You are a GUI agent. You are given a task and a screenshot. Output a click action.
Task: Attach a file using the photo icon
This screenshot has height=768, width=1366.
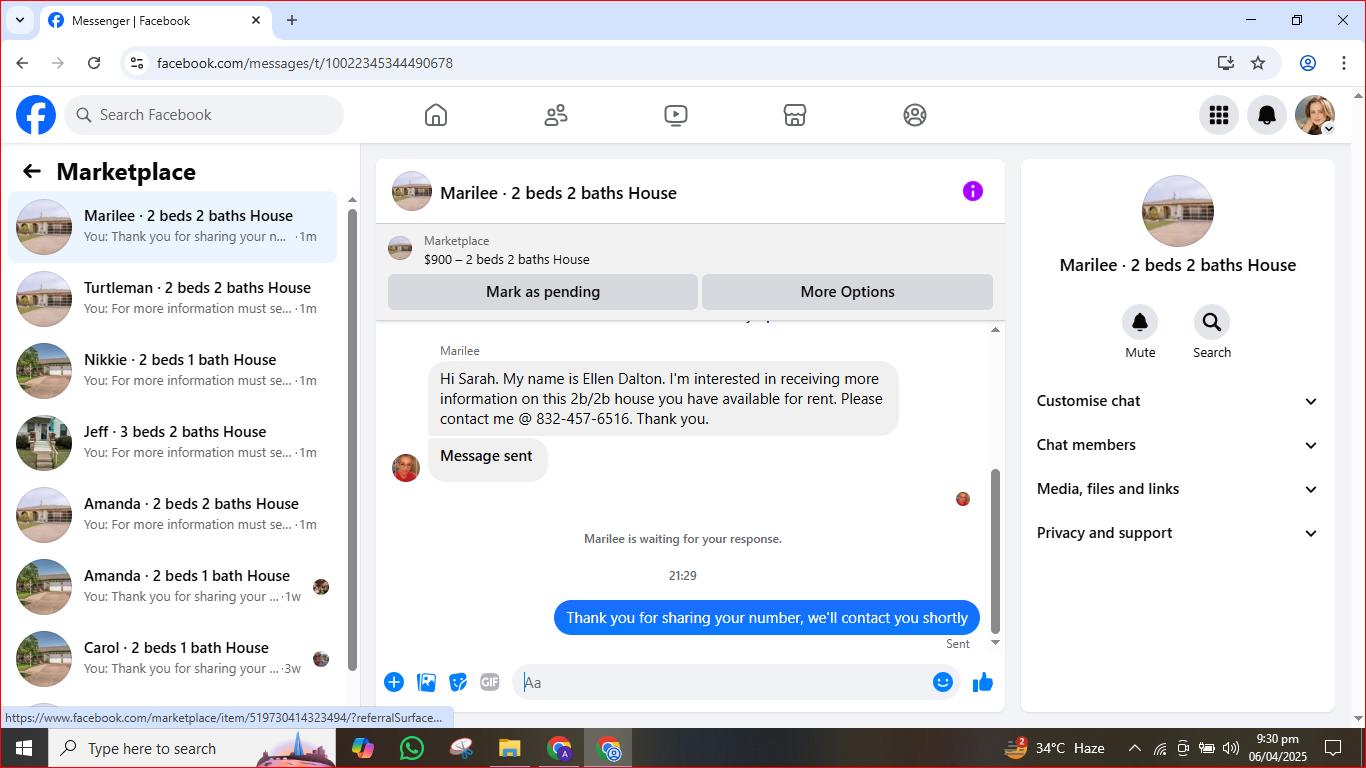(427, 682)
